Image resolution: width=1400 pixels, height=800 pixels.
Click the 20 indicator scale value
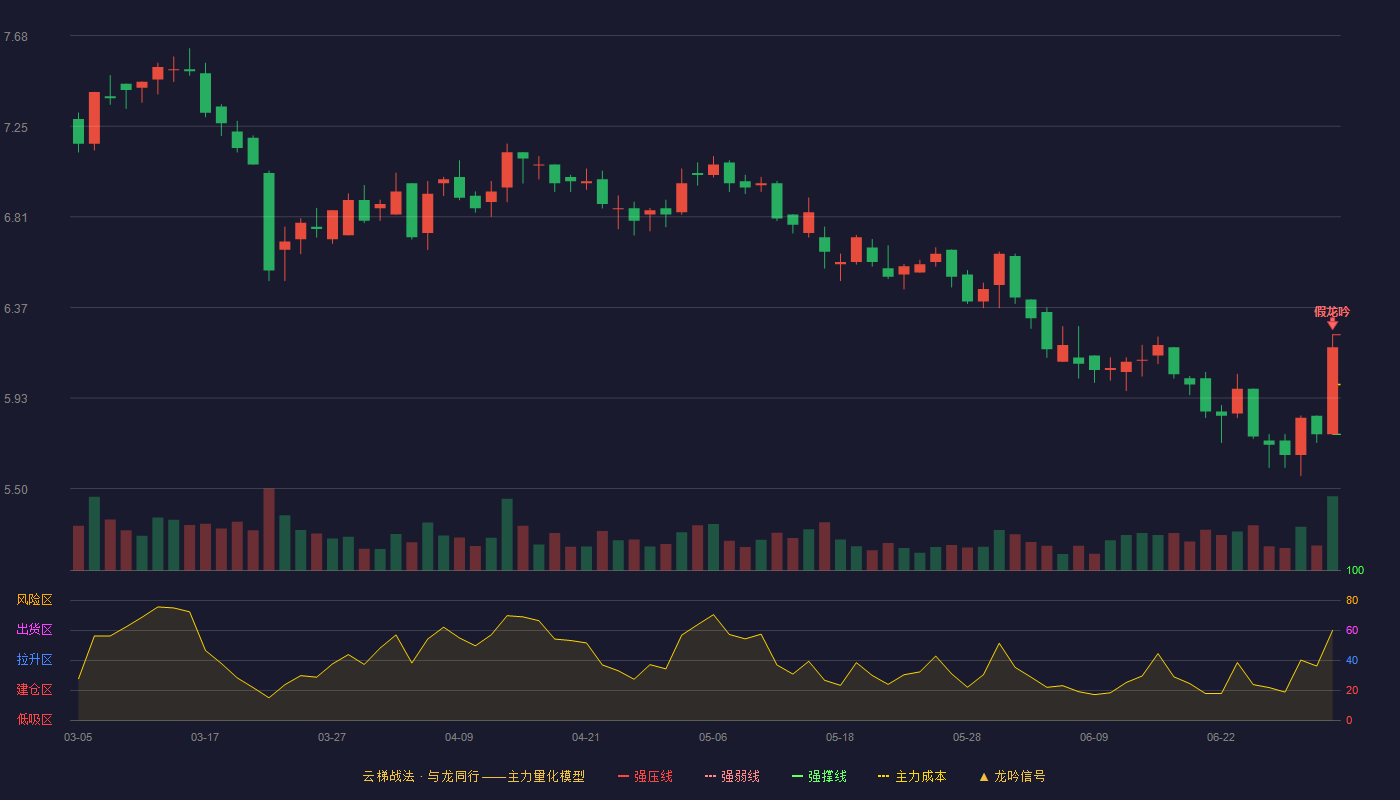1352,690
